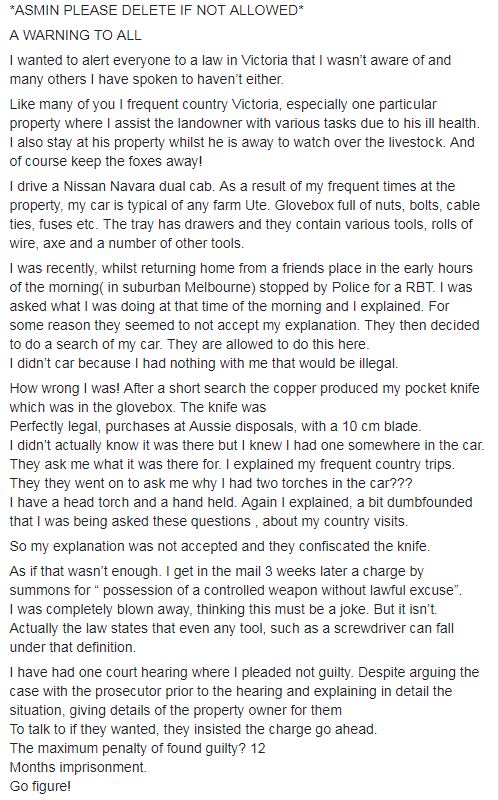
Task: Click the line 'of course keep the foxes away!'
Action: 106,161
